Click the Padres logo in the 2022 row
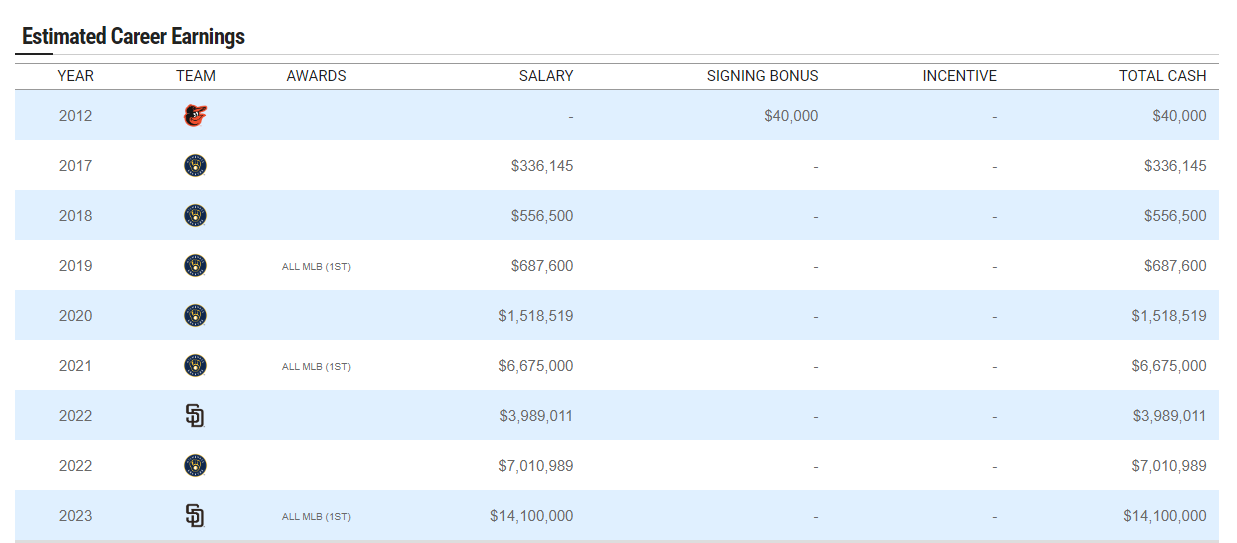1237x543 pixels. (195, 416)
